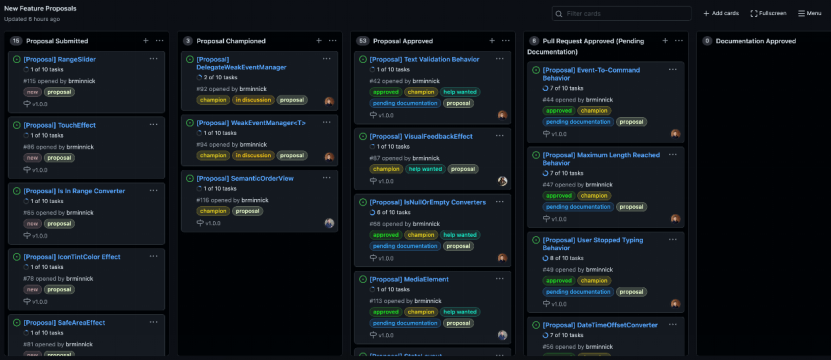Click the plus icon in Pull Request Approved column

pos(665,41)
